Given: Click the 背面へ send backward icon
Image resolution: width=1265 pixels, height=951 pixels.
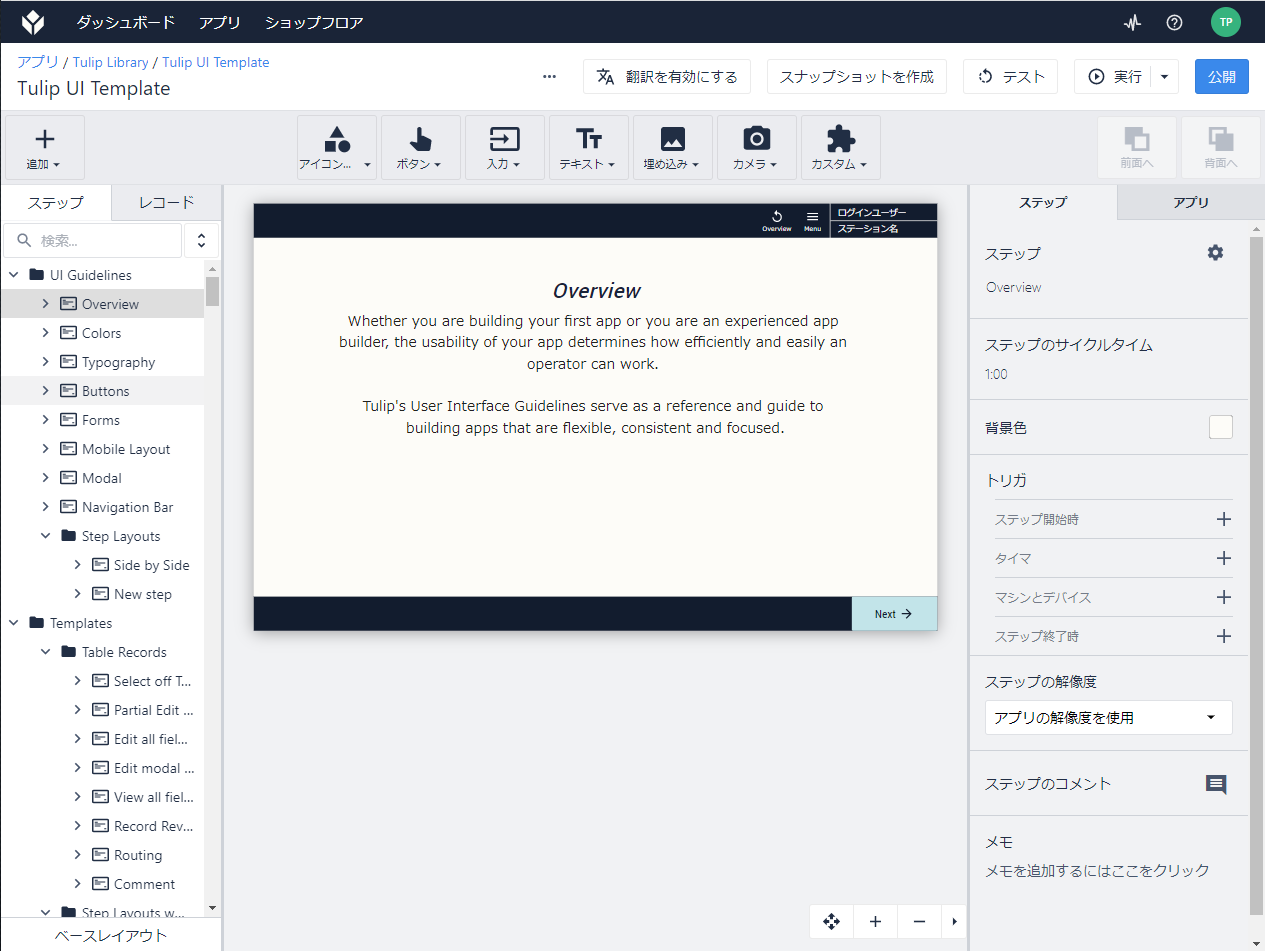Looking at the screenshot, I should [x=1221, y=148].
